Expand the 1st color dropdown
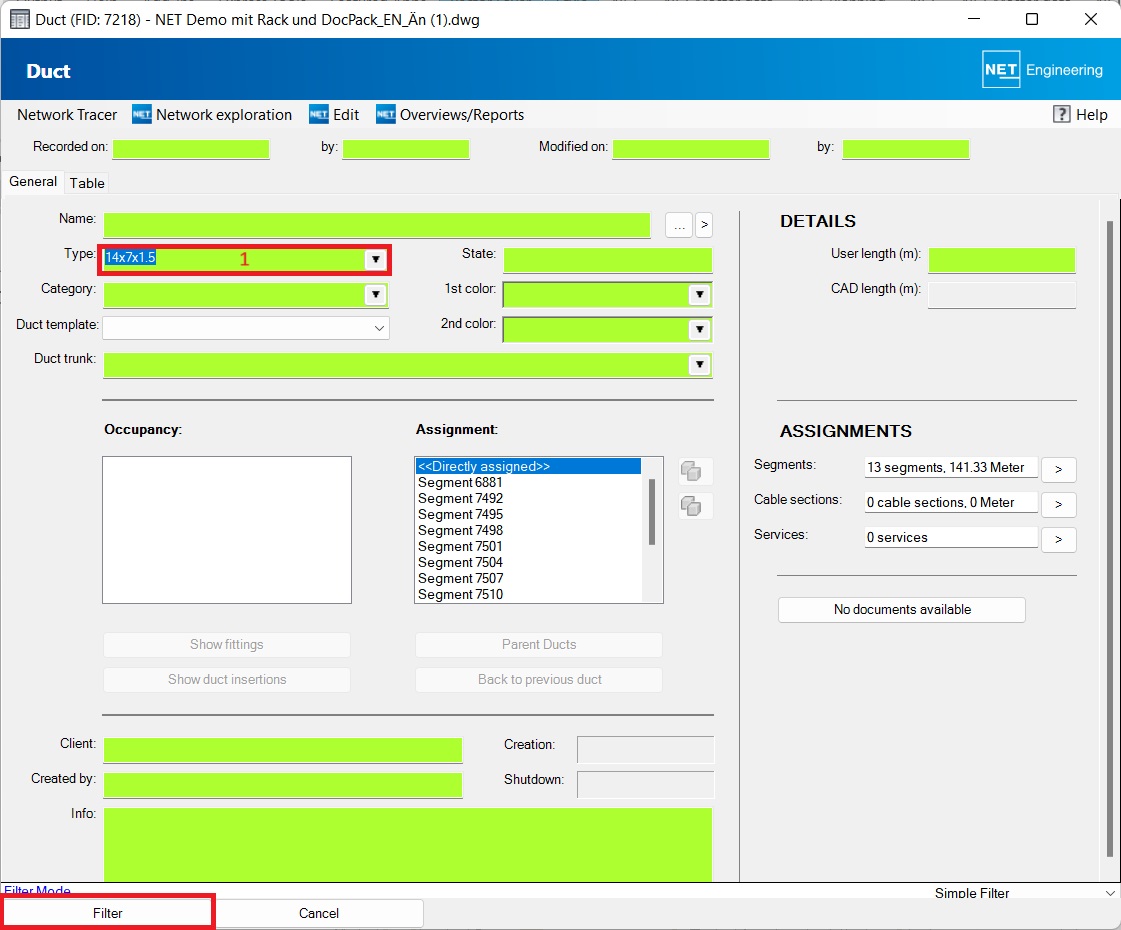The height and width of the screenshot is (930, 1121). [x=699, y=295]
